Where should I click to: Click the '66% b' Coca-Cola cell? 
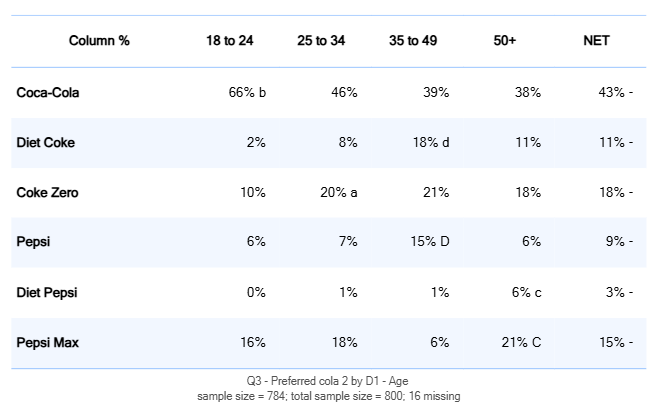(247, 92)
